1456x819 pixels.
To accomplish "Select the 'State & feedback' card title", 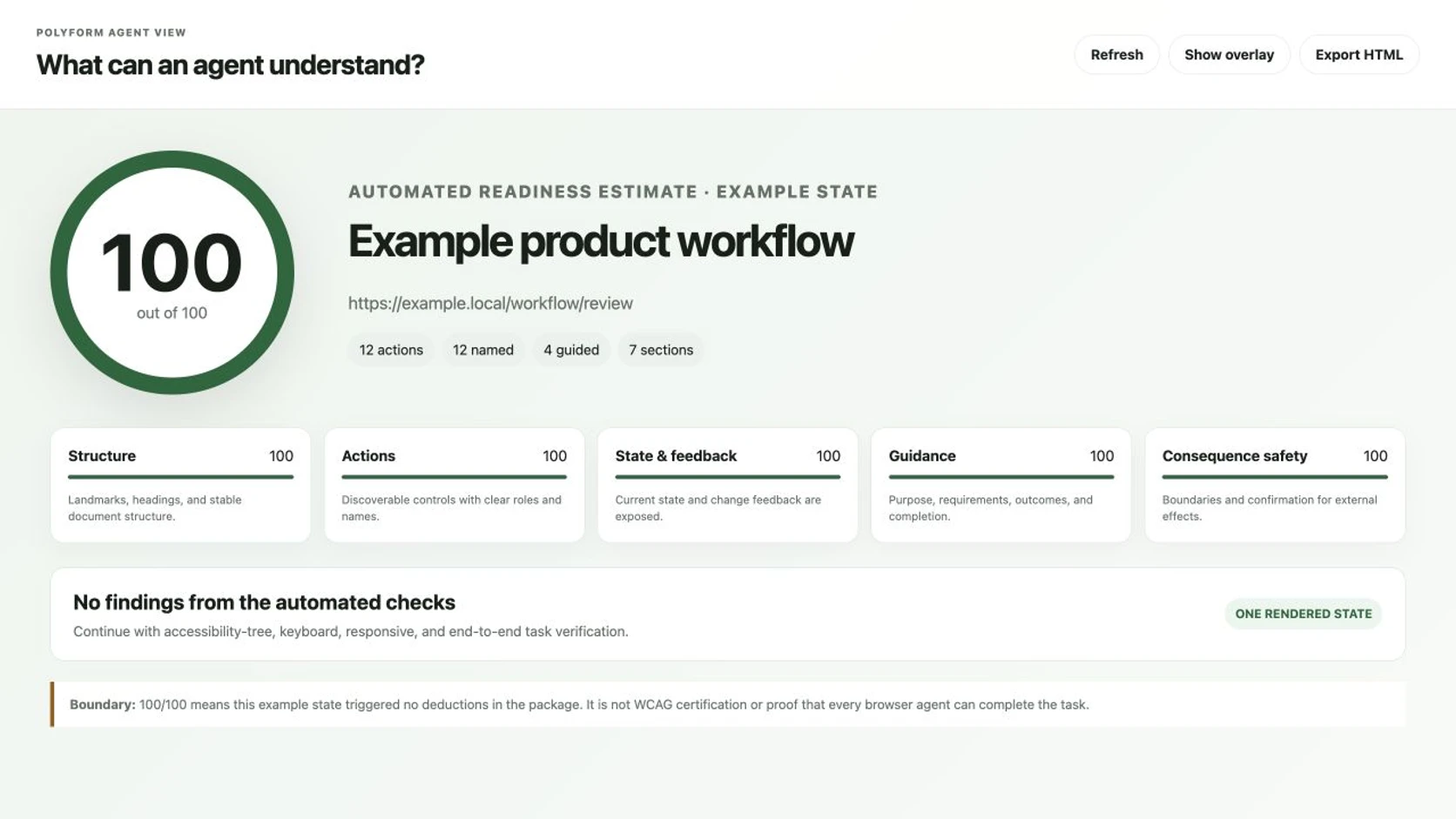I will 676,456.
